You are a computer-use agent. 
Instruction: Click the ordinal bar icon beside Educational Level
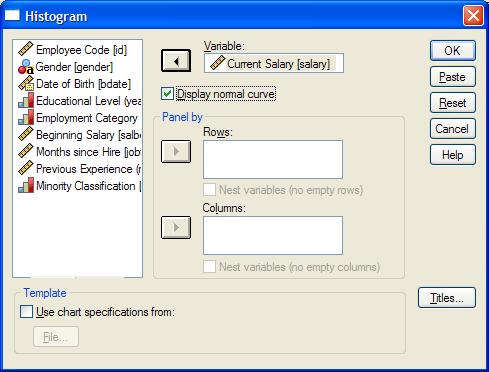[x=26, y=100]
